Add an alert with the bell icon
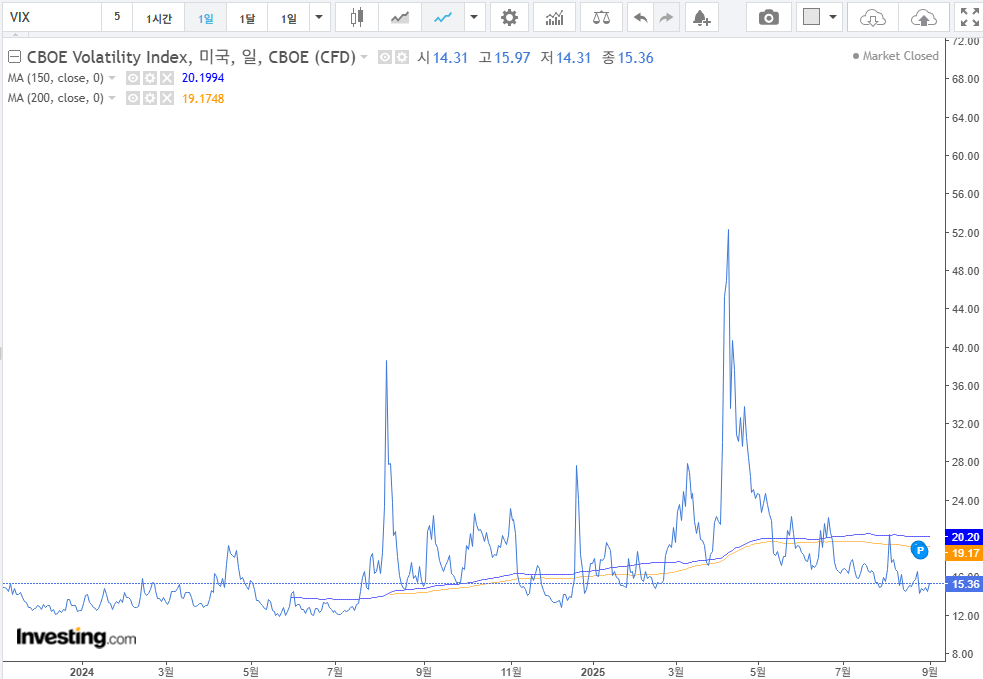This screenshot has width=983, height=679. tap(702, 17)
